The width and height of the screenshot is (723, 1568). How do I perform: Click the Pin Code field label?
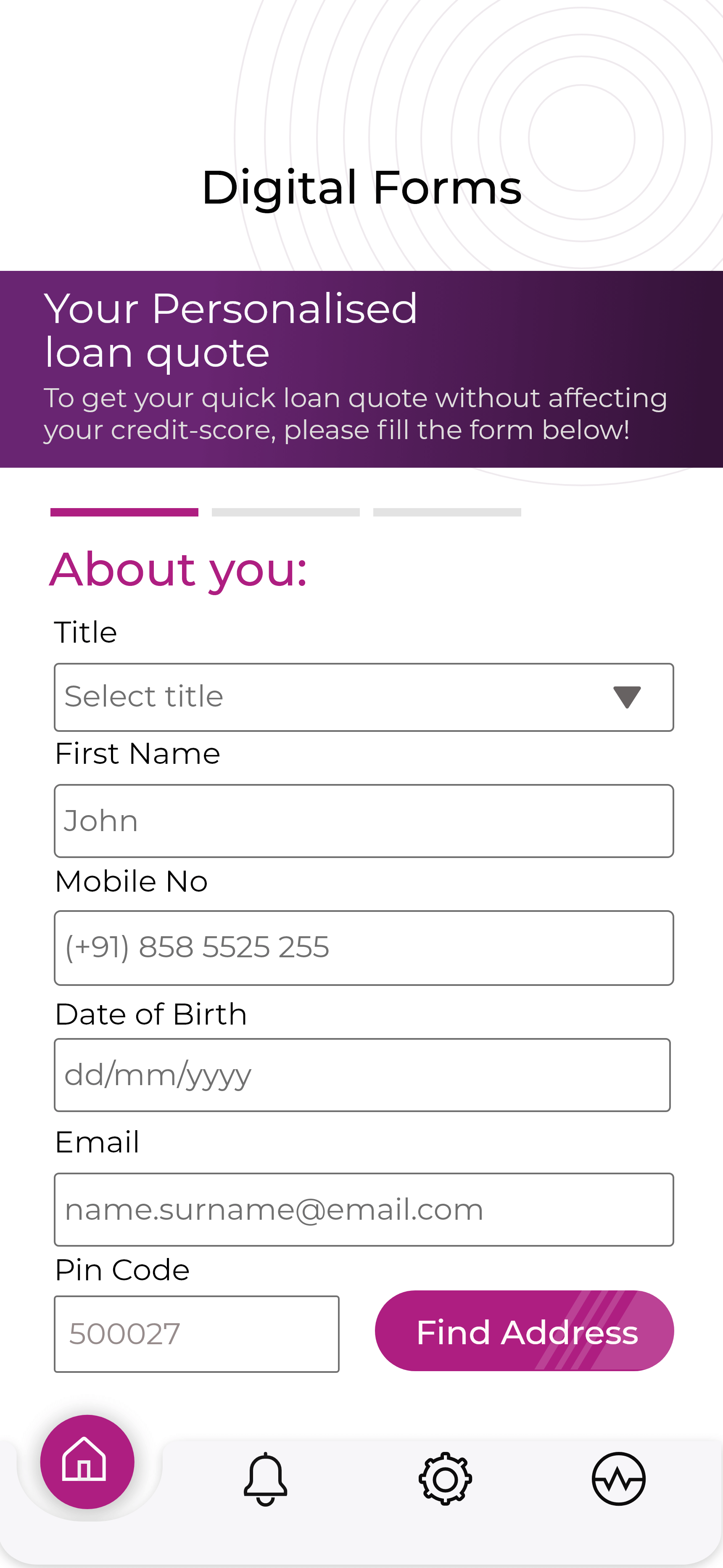tap(122, 1270)
